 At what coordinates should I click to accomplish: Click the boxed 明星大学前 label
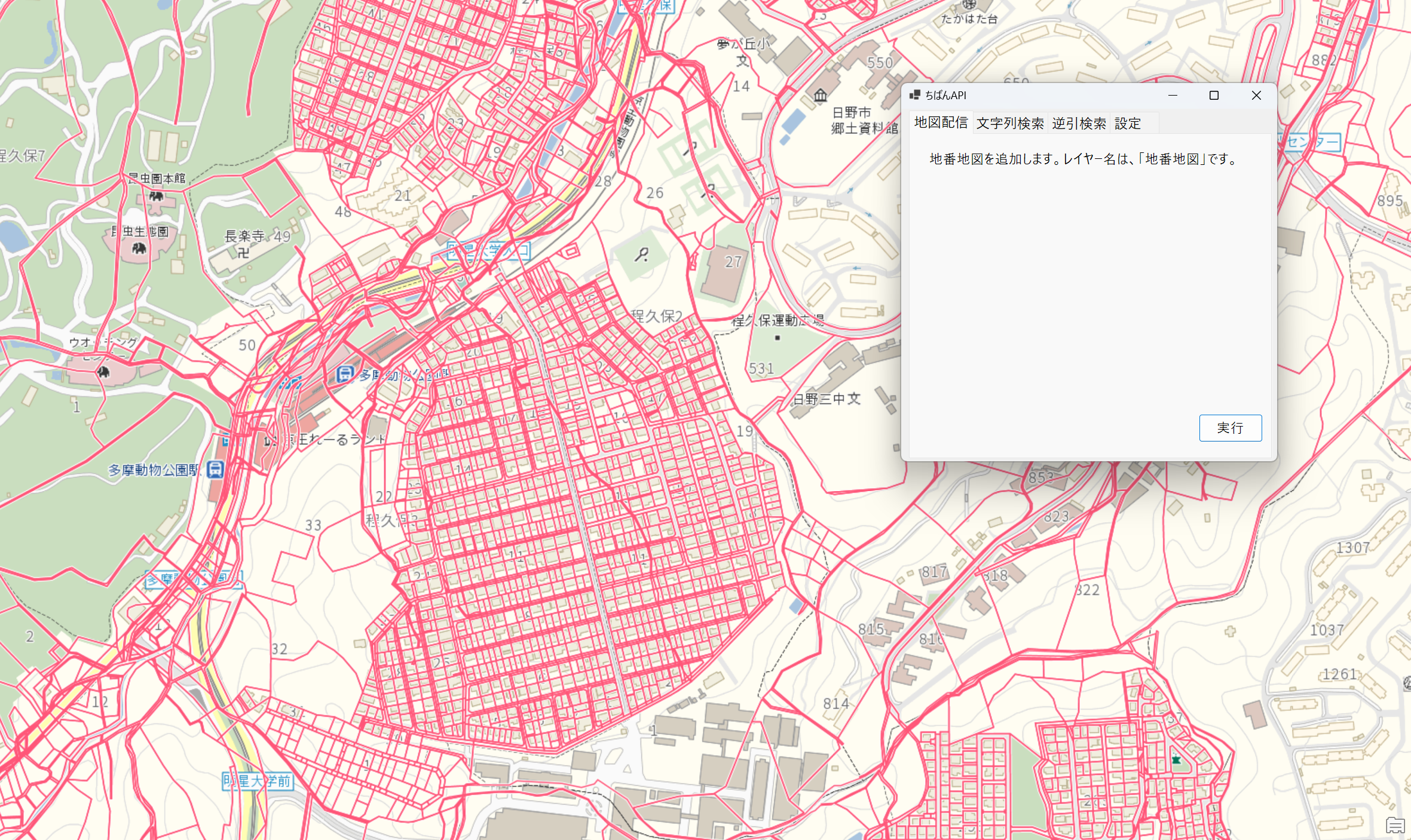pos(258,781)
